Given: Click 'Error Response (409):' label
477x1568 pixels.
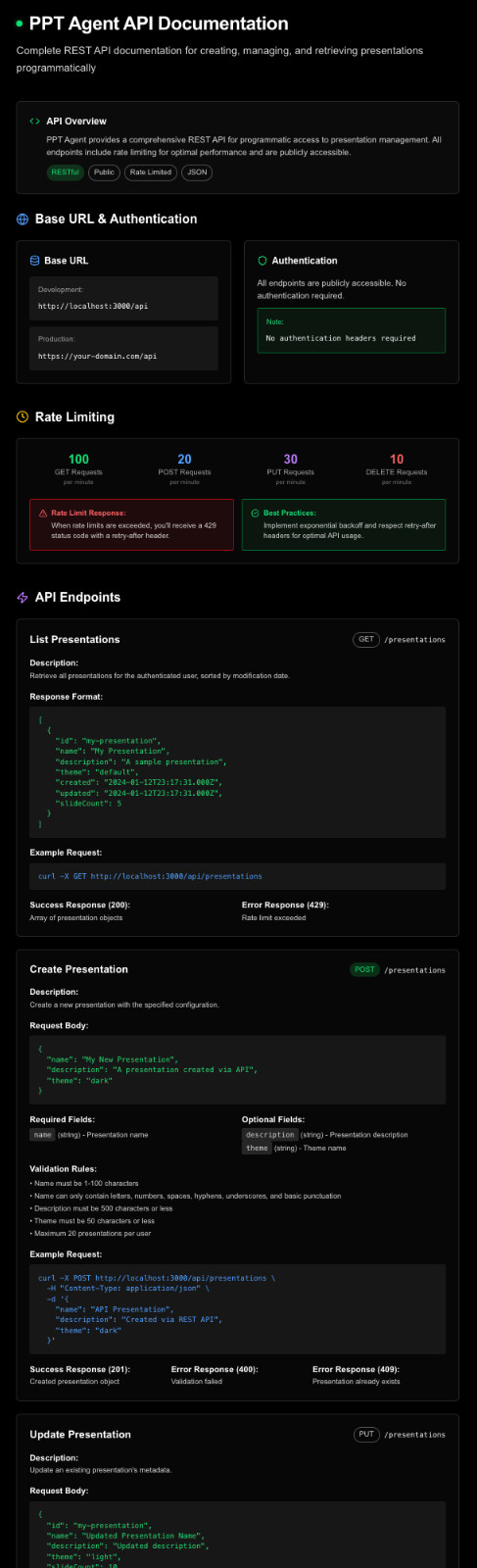Looking at the screenshot, I should tap(356, 1370).
